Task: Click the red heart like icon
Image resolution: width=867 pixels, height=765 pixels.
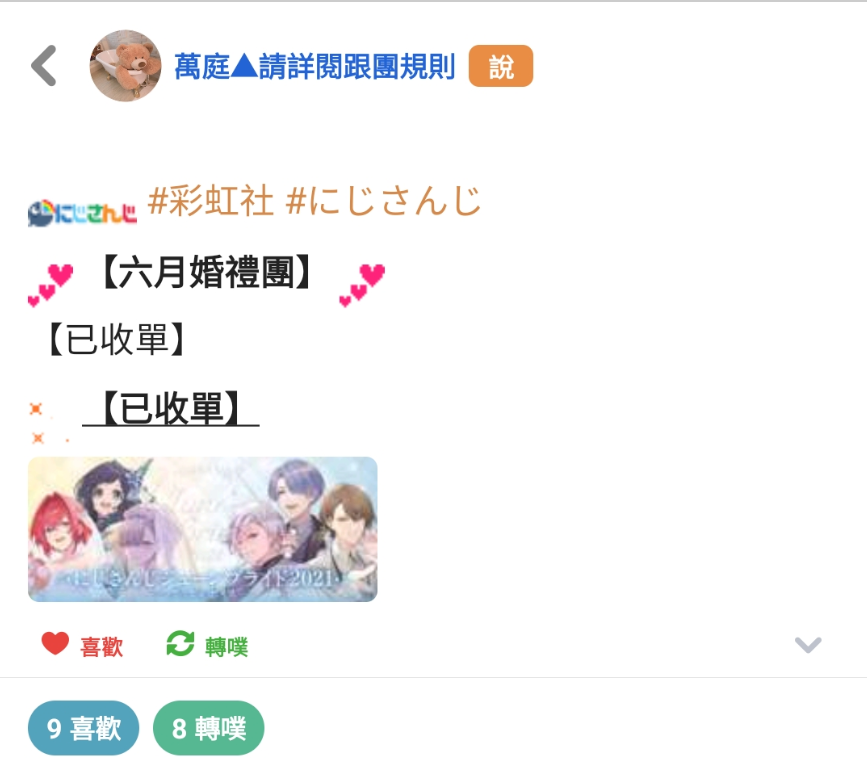Action: 55,644
